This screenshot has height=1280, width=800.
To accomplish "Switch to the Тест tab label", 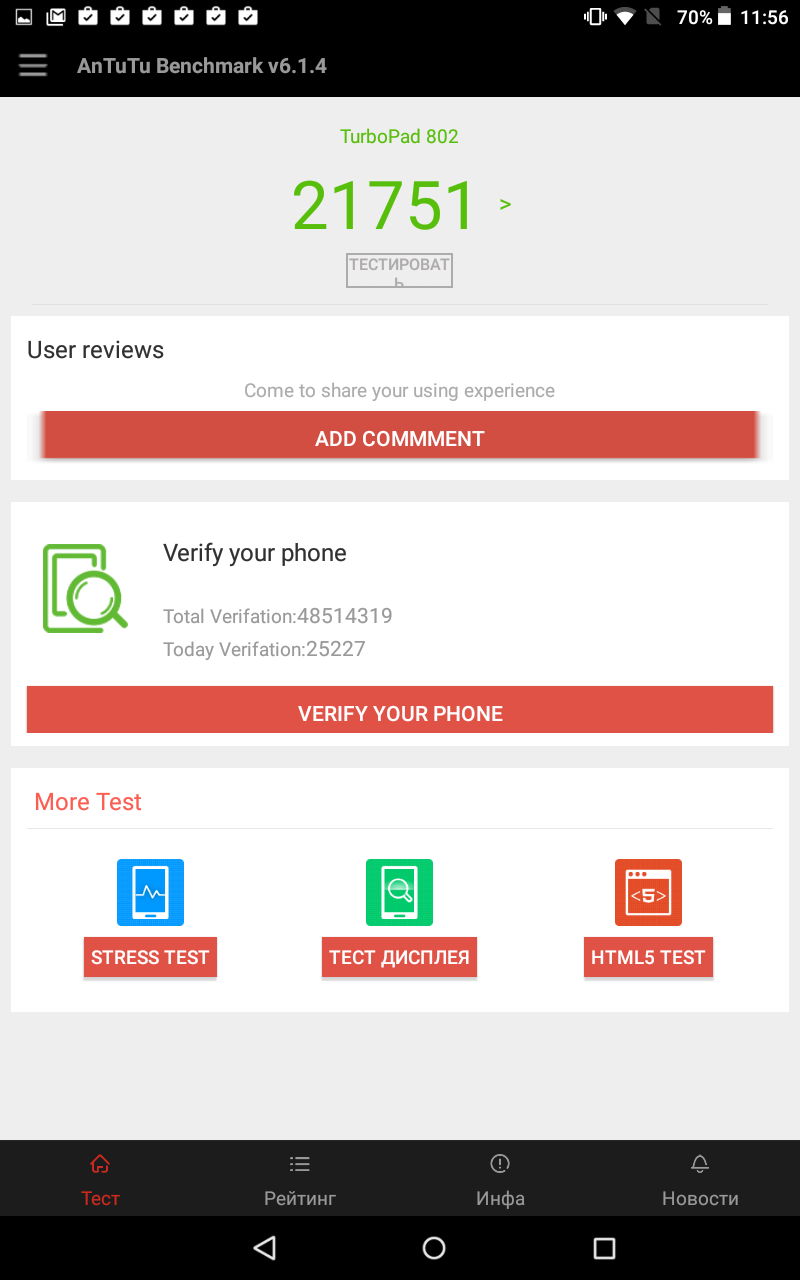I will pyautogui.click(x=100, y=1198).
